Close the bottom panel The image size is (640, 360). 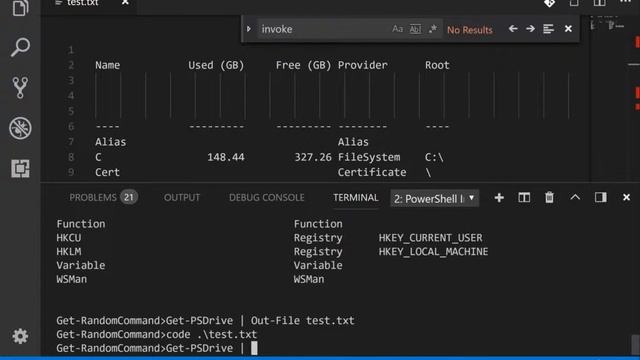(x=627, y=198)
